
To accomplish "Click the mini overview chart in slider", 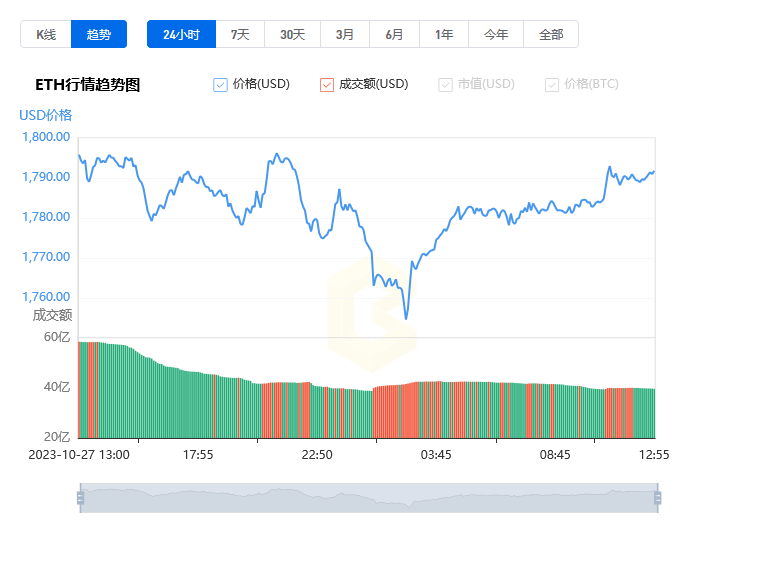I will click(369, 498).
